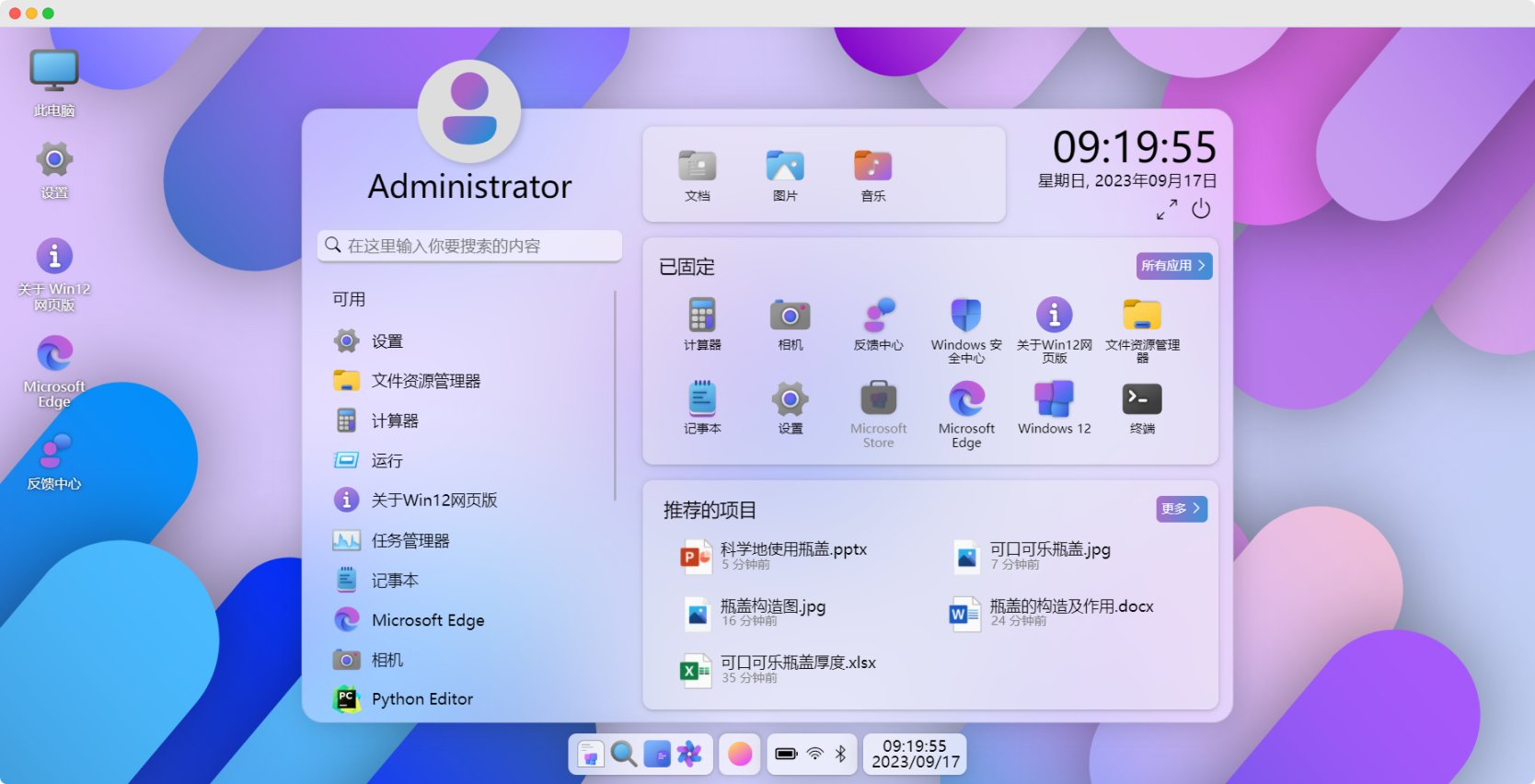Select Microsoft Edge in the 可用 app list
Image resolution: width=1535 pixels, height=784 pixels.
click(469, 620)
